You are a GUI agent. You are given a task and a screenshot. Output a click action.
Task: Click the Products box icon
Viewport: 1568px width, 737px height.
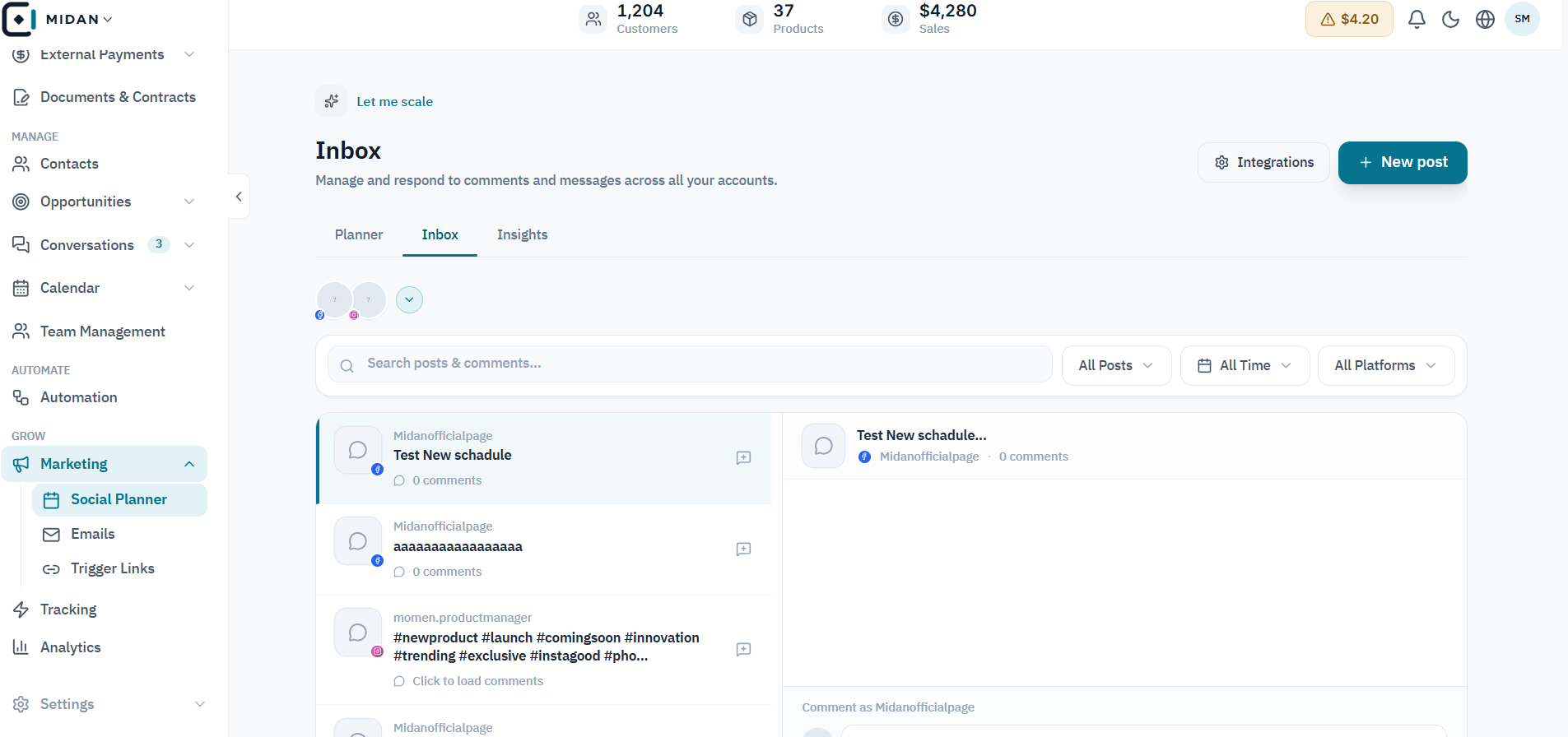[750, 19]
